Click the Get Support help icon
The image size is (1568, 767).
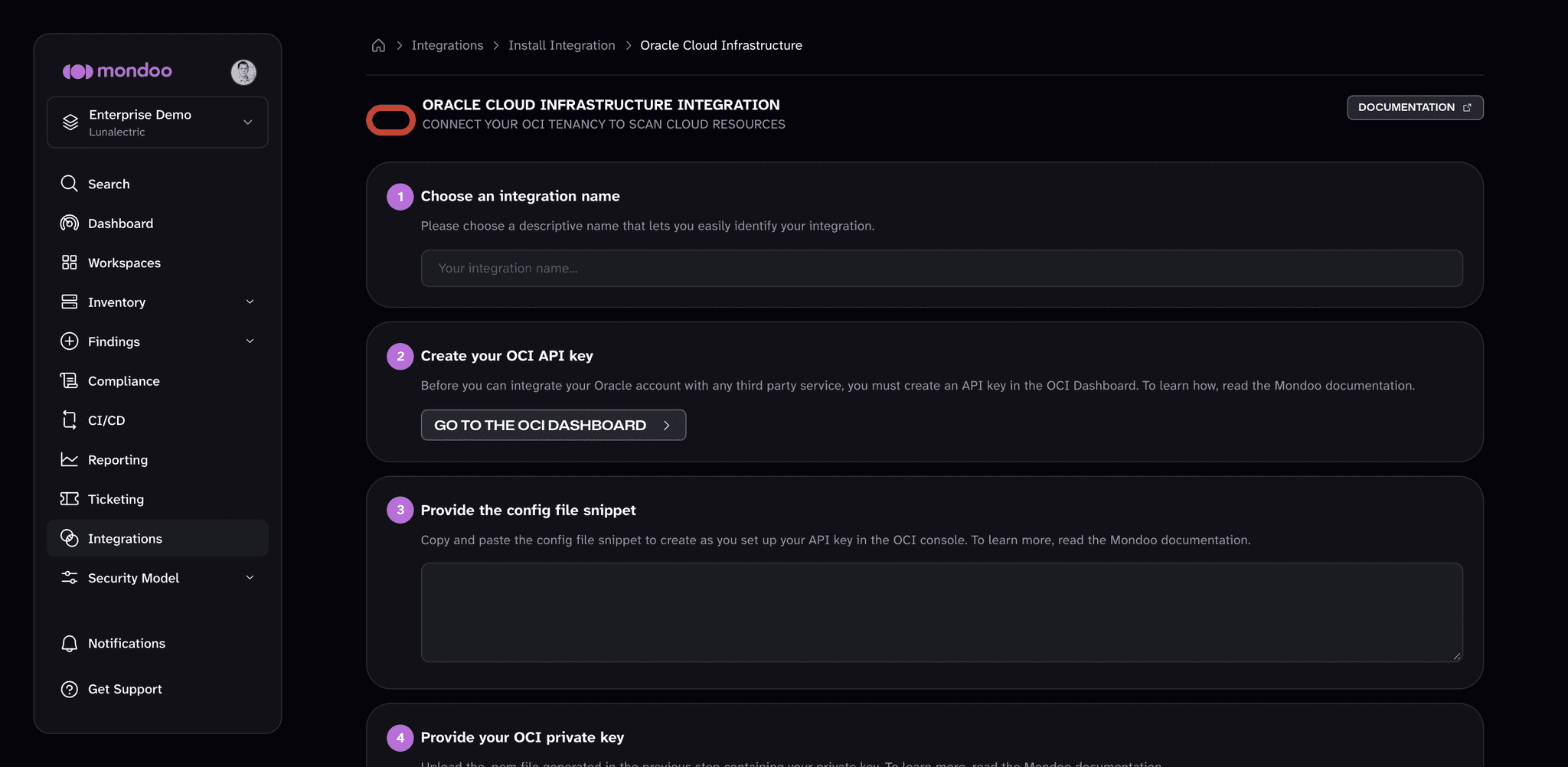click(x=69, y=689)
